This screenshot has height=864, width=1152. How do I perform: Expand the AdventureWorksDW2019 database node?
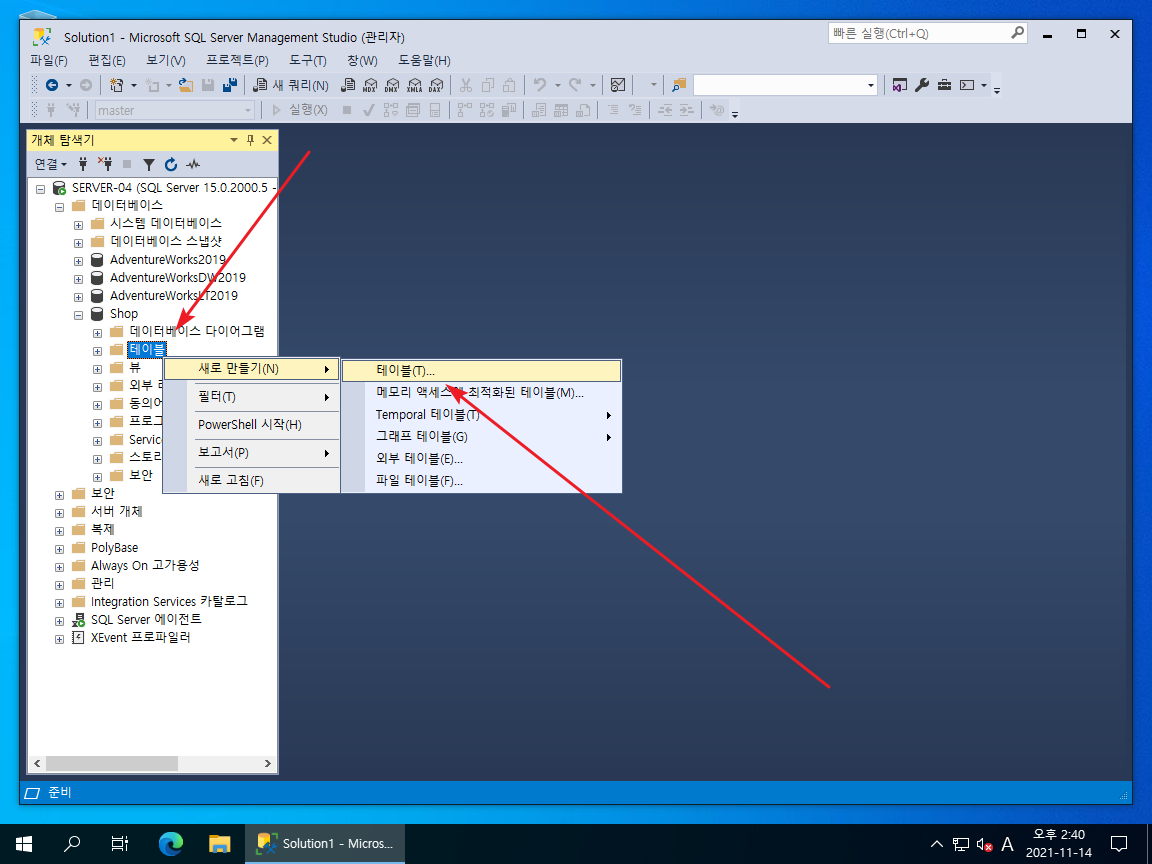pos(78,279)
